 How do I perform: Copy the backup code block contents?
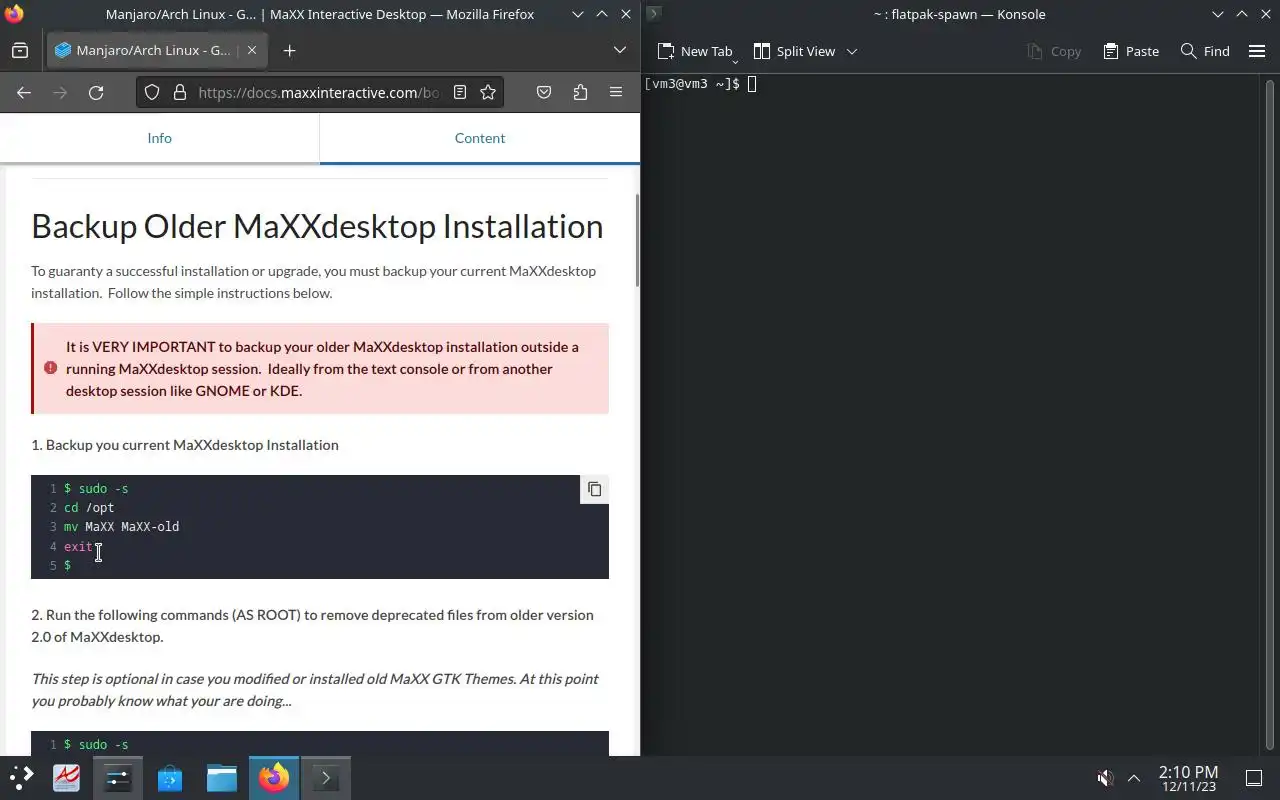(x=594, y=489)
